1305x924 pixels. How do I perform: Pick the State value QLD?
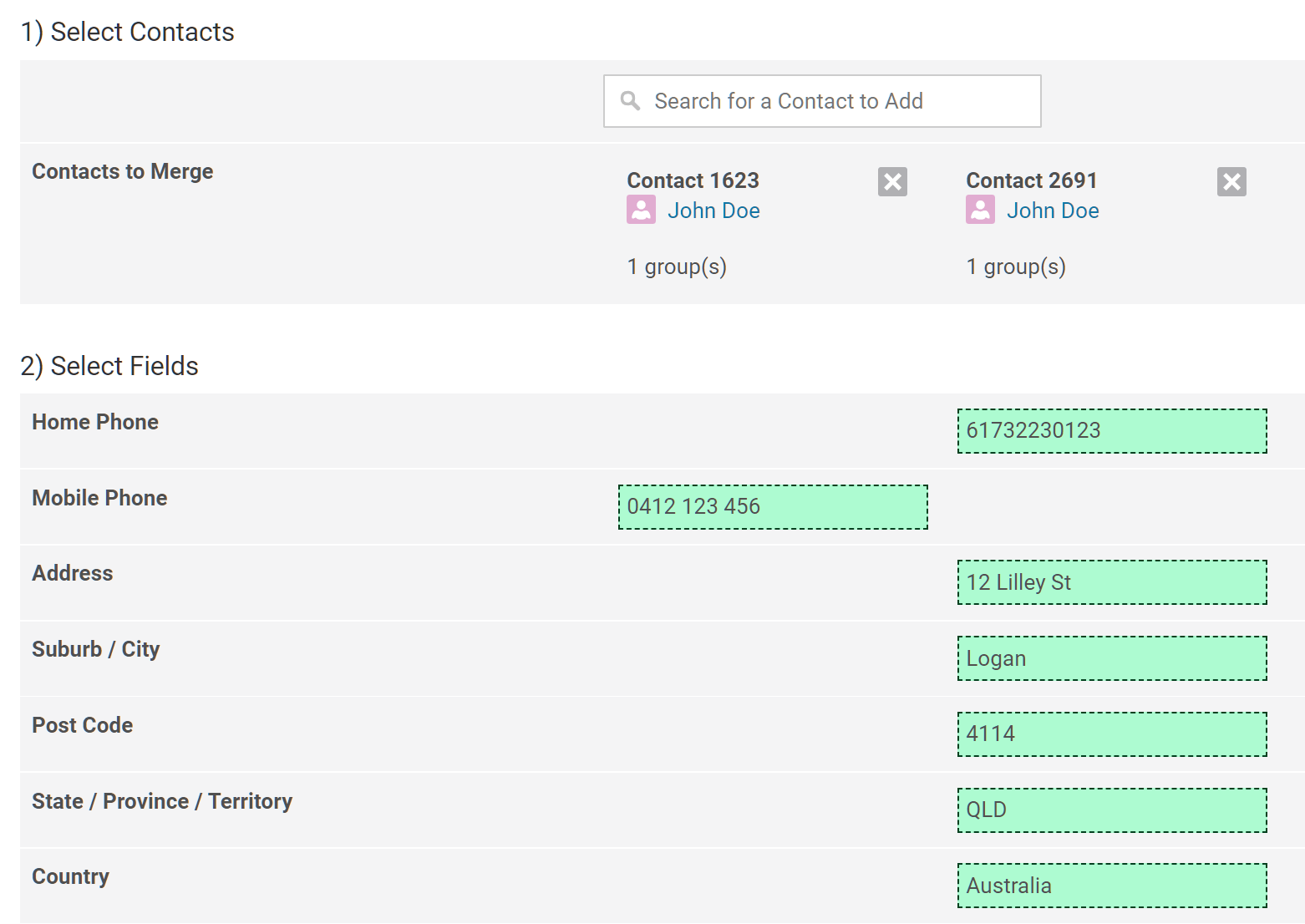[1111, 810]
